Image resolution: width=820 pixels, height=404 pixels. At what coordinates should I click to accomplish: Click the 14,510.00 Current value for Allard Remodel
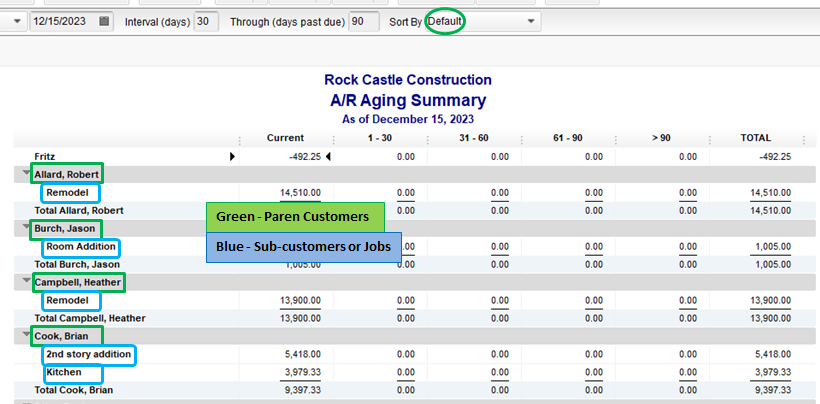coord(301,192)
